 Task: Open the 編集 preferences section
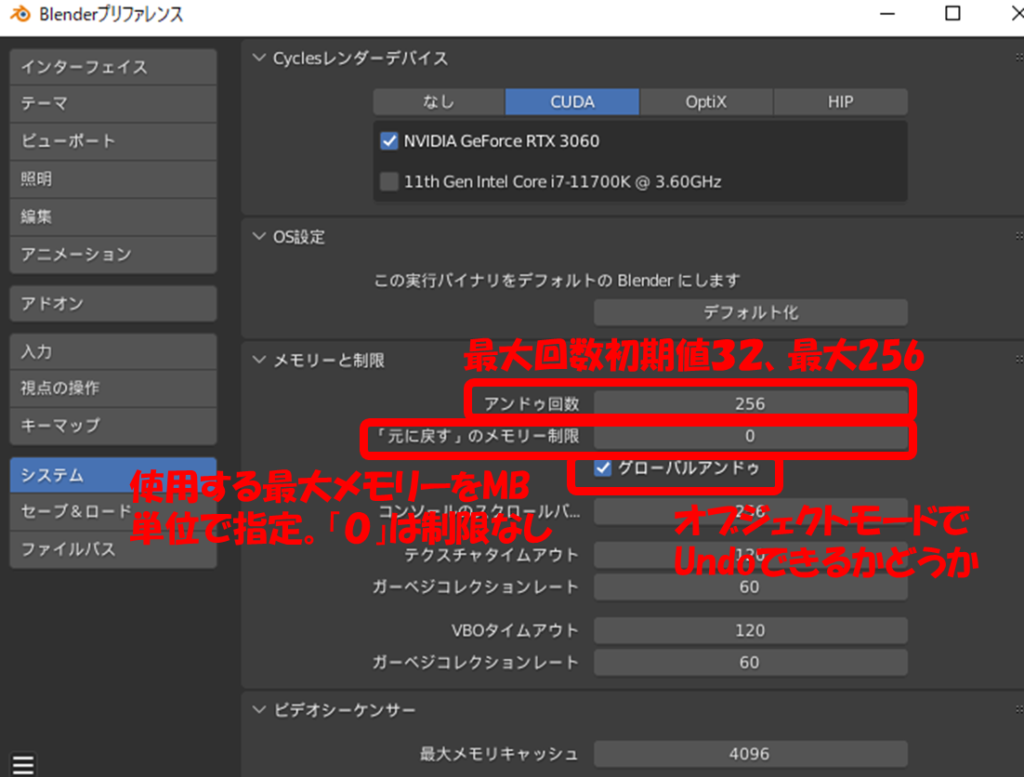pos(113,217)
